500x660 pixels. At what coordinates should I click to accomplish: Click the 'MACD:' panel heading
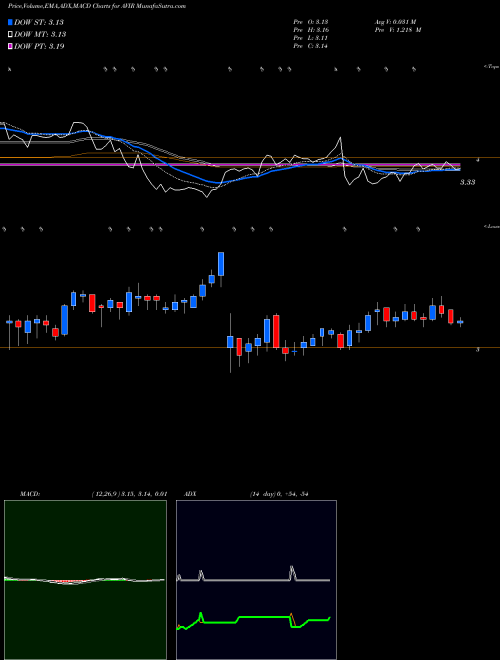pos(30,494)
